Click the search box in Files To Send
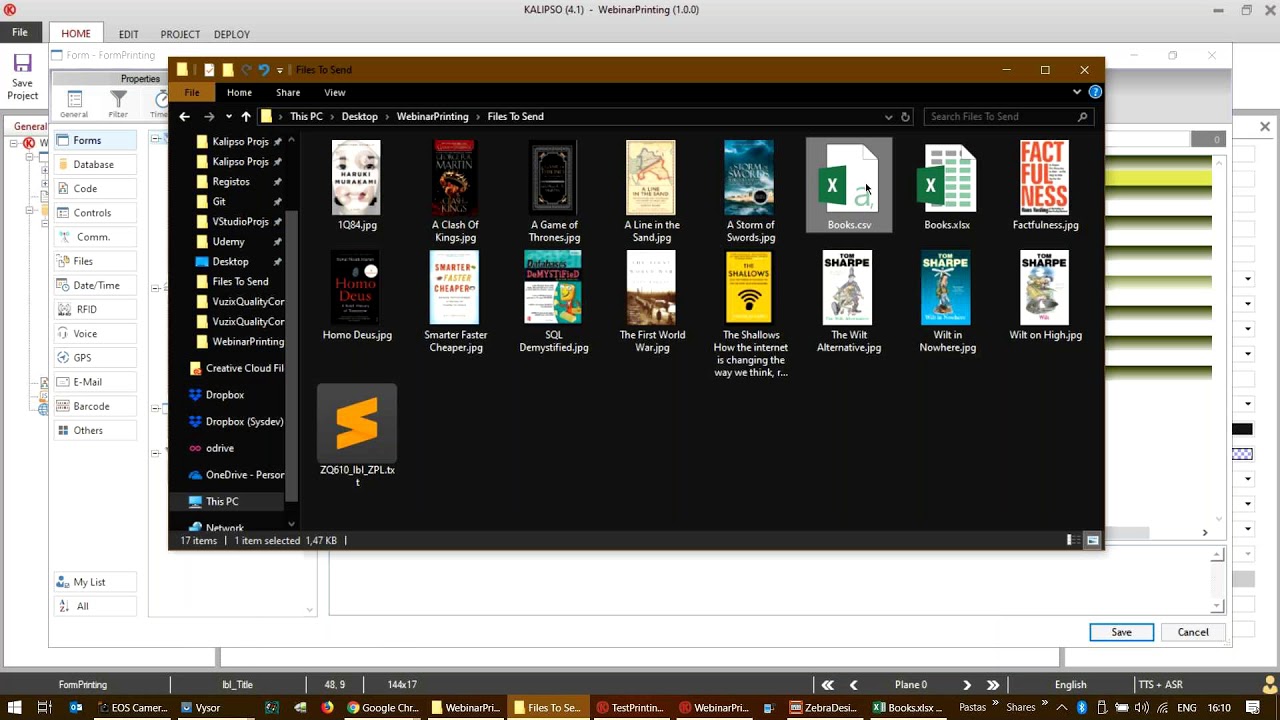This screenshot has height=720, width=1280. (1007, 117)
